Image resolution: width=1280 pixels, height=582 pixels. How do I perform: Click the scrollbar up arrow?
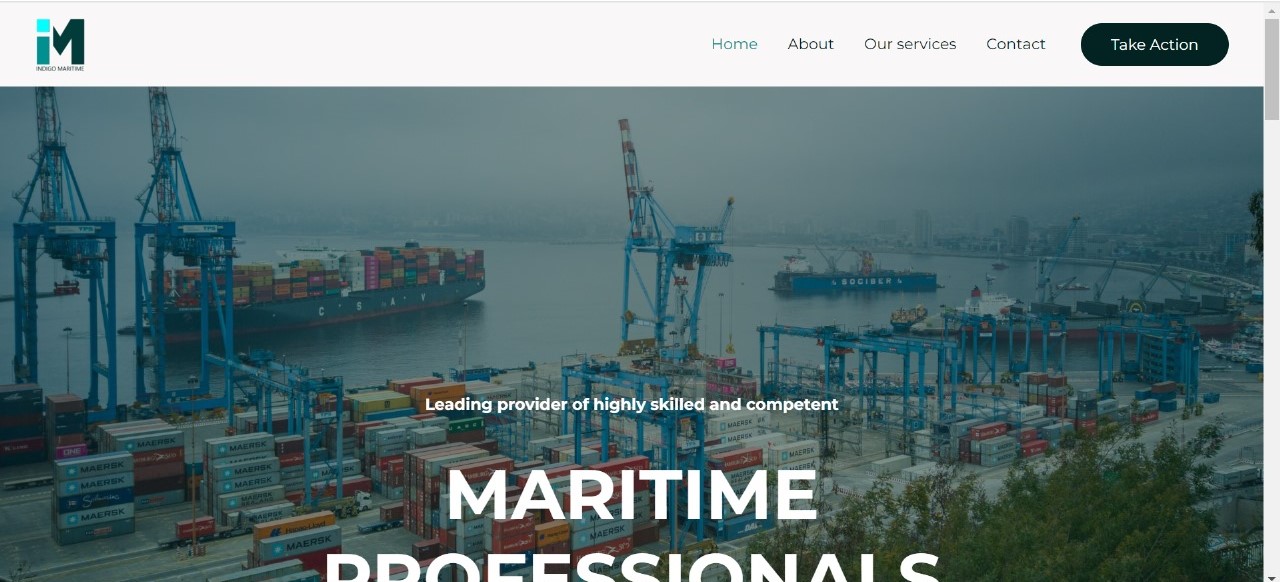pos(1272,9)
